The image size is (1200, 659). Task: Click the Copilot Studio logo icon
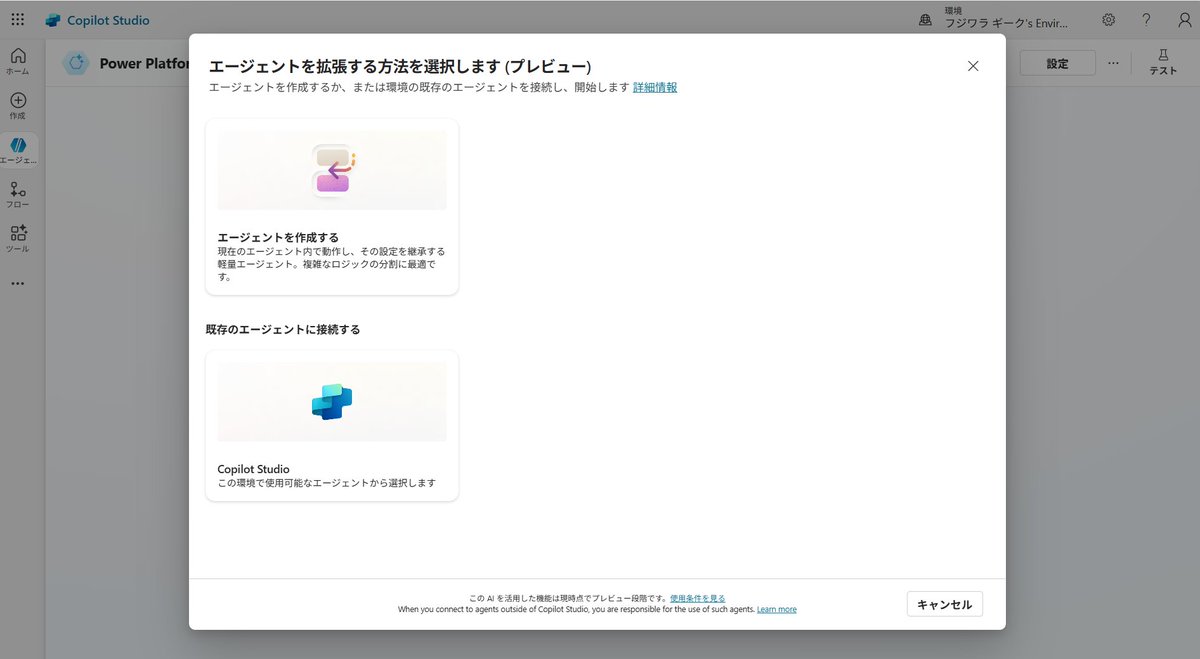(x=53, y=20)
